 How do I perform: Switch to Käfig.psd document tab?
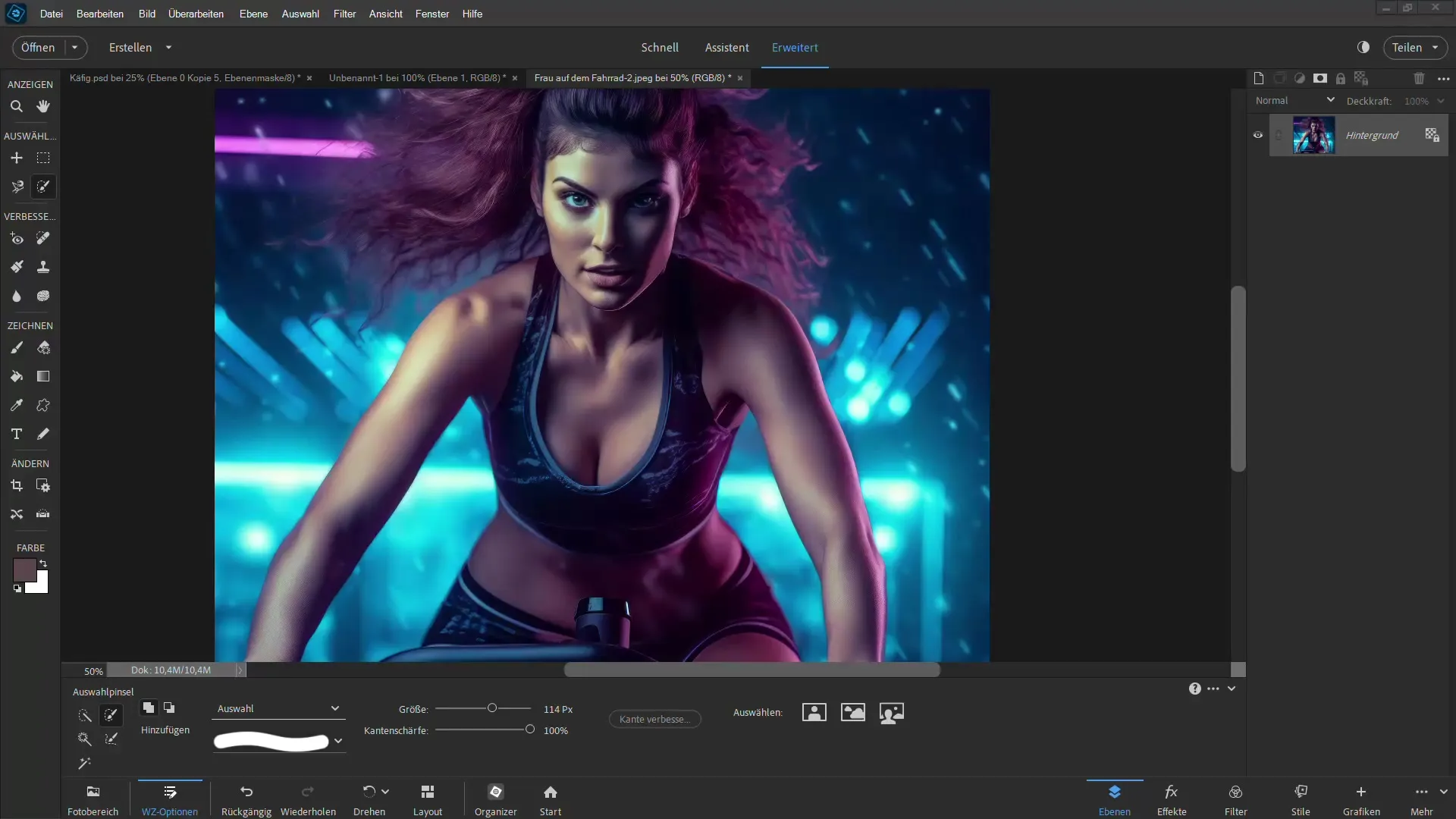click(184, 77)
